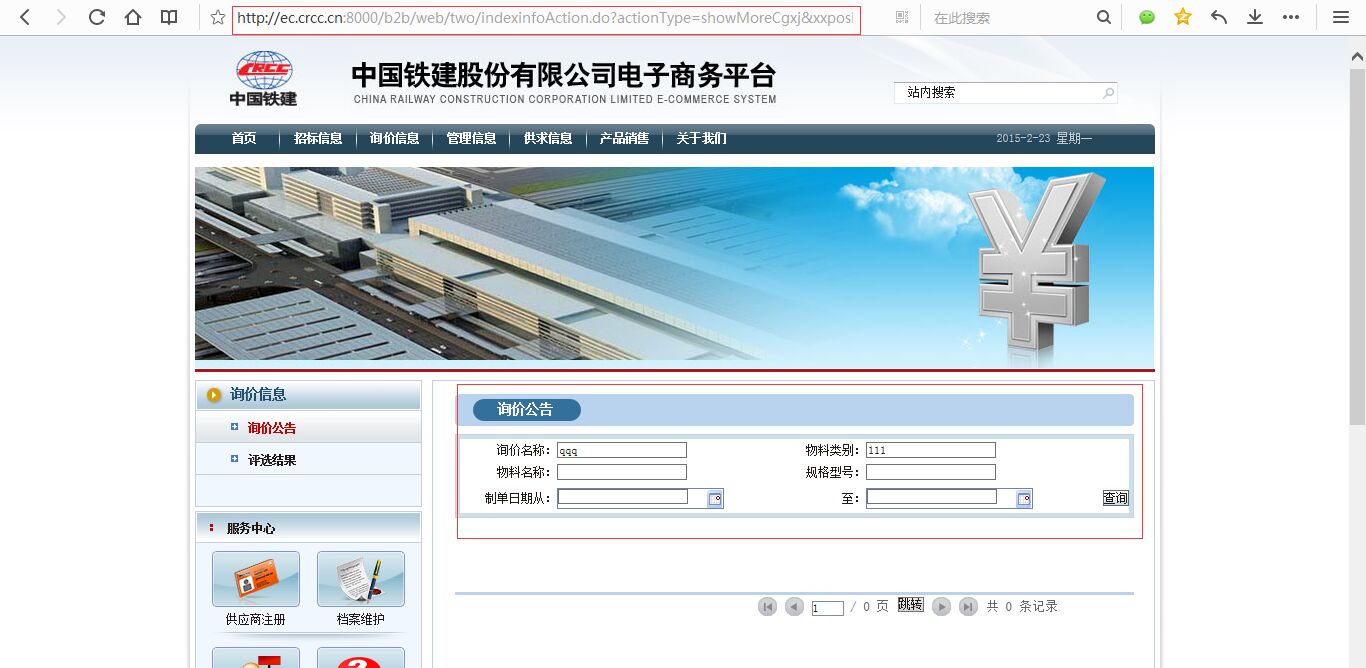
Task: Focus the 站内搜索 search box
Action: [999, 92]
